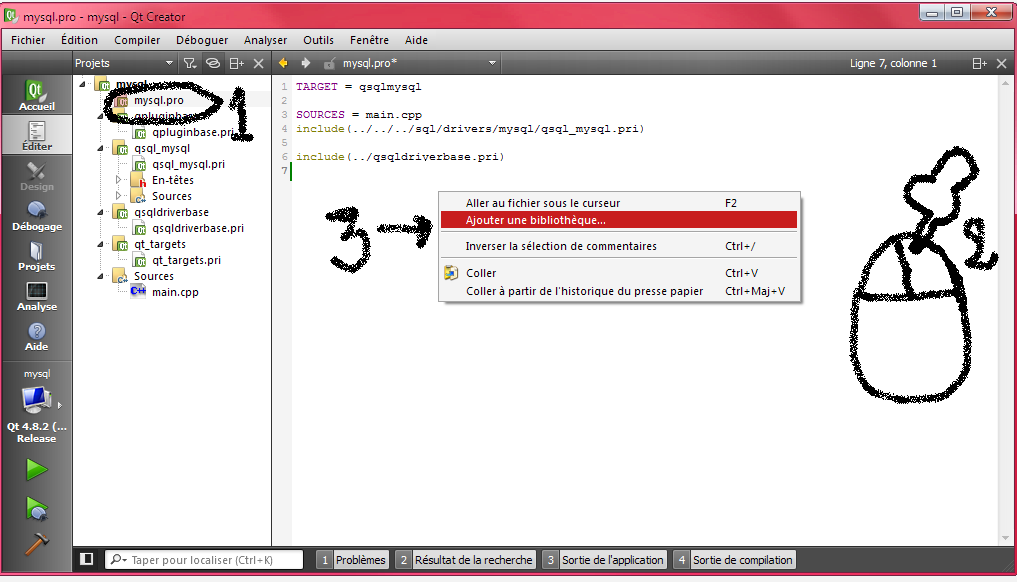This screenshot has height=582, width=1017.
Task: Open the Projets view dropdown
Action: [x=124, y=63]
